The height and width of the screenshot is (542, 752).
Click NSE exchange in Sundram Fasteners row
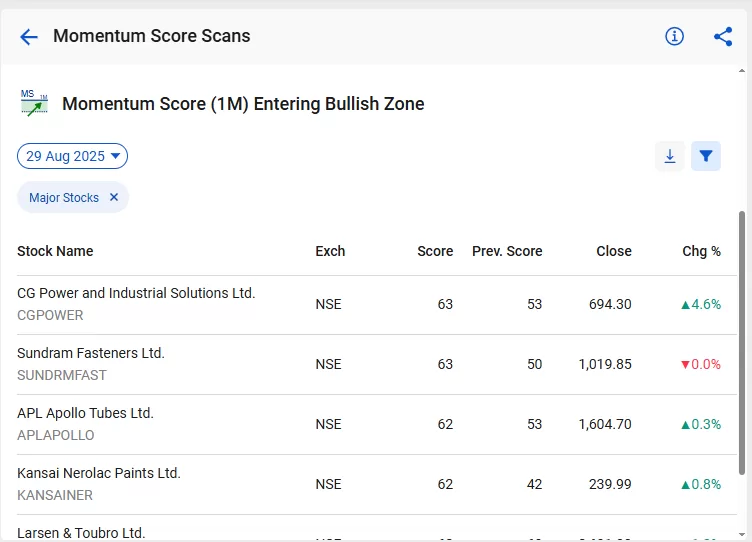tap(329, 364)
